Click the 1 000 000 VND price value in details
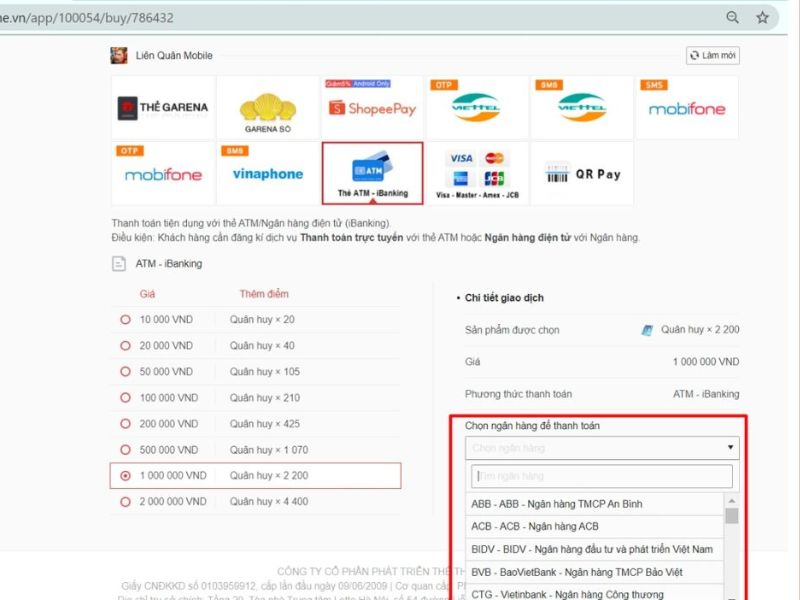This screenshot has height=600, width=800. [706, 362]
